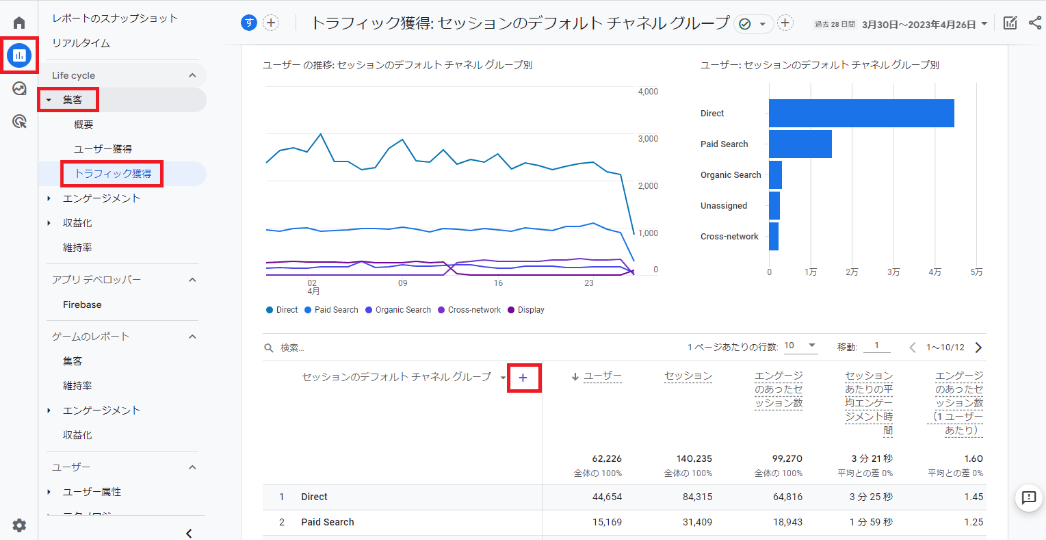1046x540 pixels.
Task: Toggle the Display series in the legend
Action: click(526, 310)
